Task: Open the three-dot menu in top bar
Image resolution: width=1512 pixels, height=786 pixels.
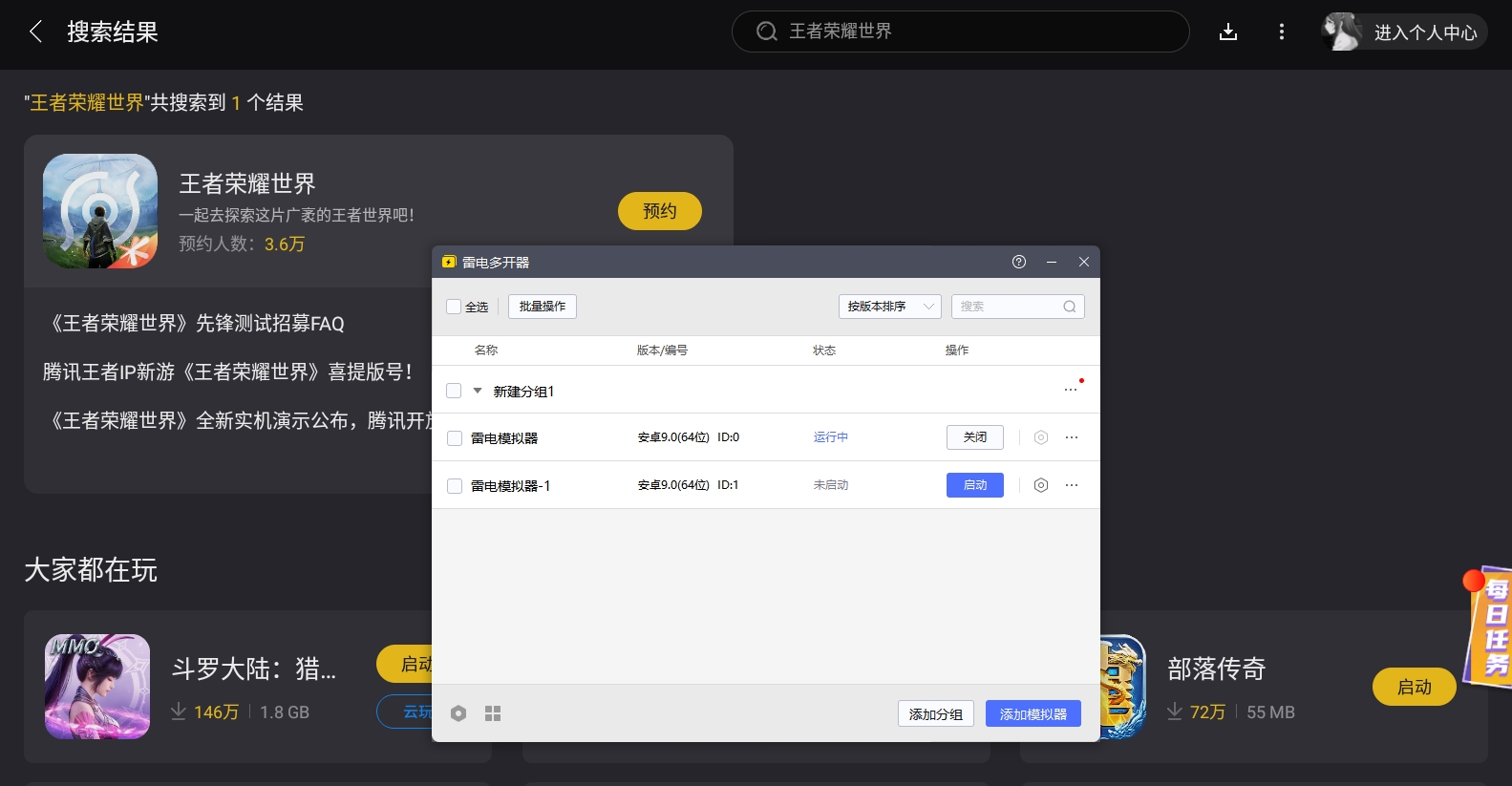Action: pyautogui.click(x=1281, y=32)
